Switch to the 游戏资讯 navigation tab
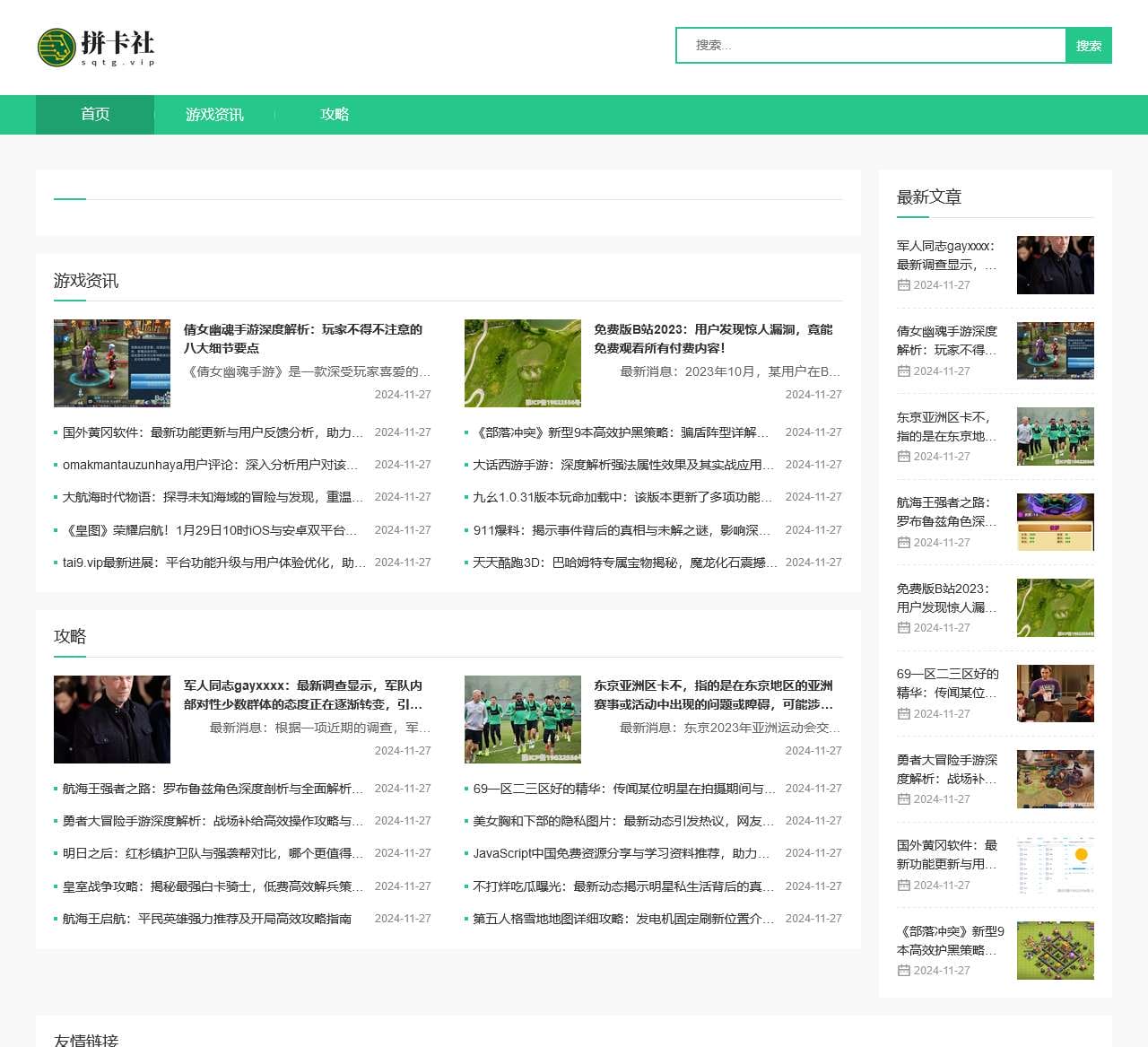 (214, 115)
